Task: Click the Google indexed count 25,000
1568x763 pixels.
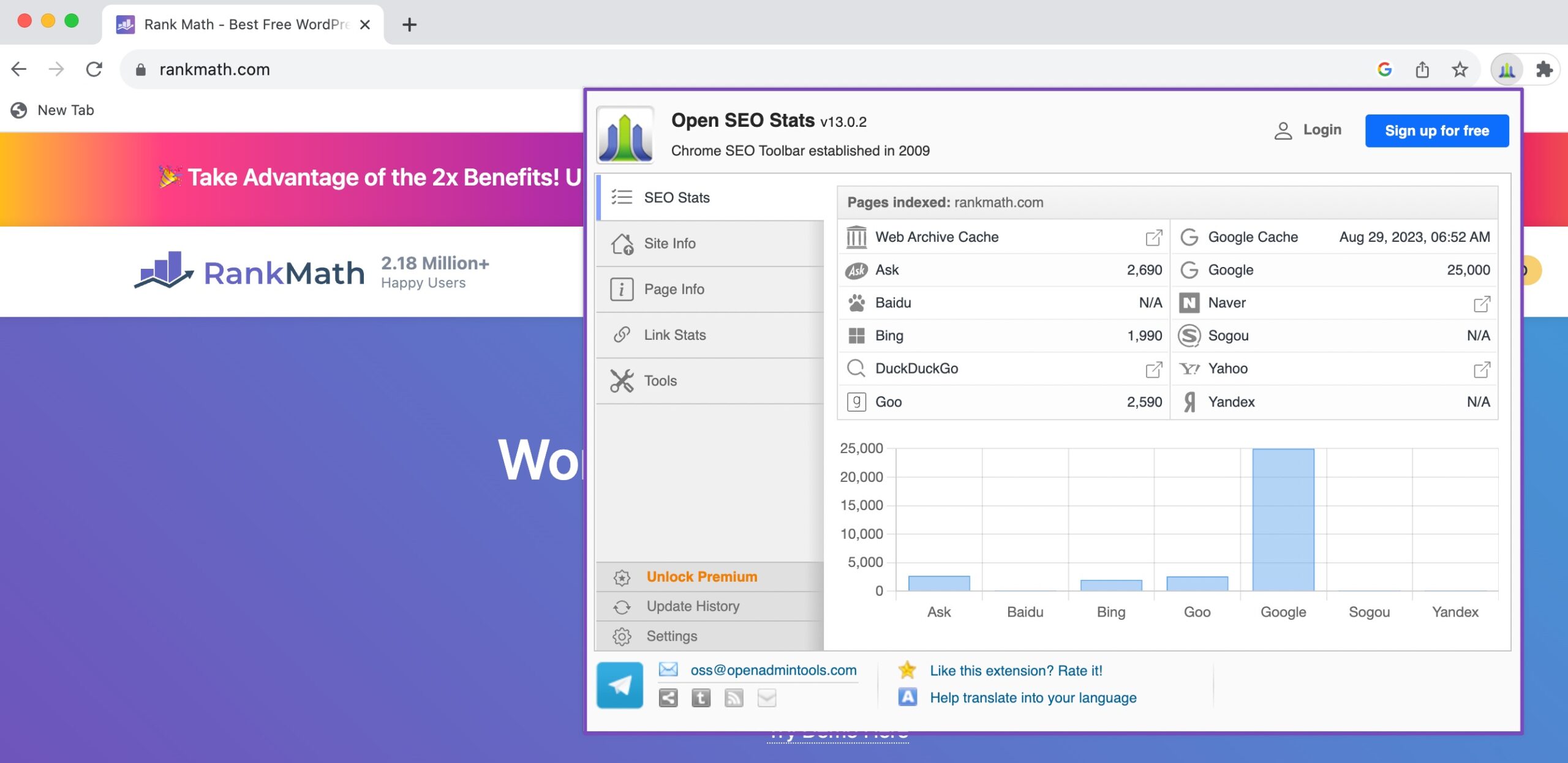Action: pos(1468,270)
